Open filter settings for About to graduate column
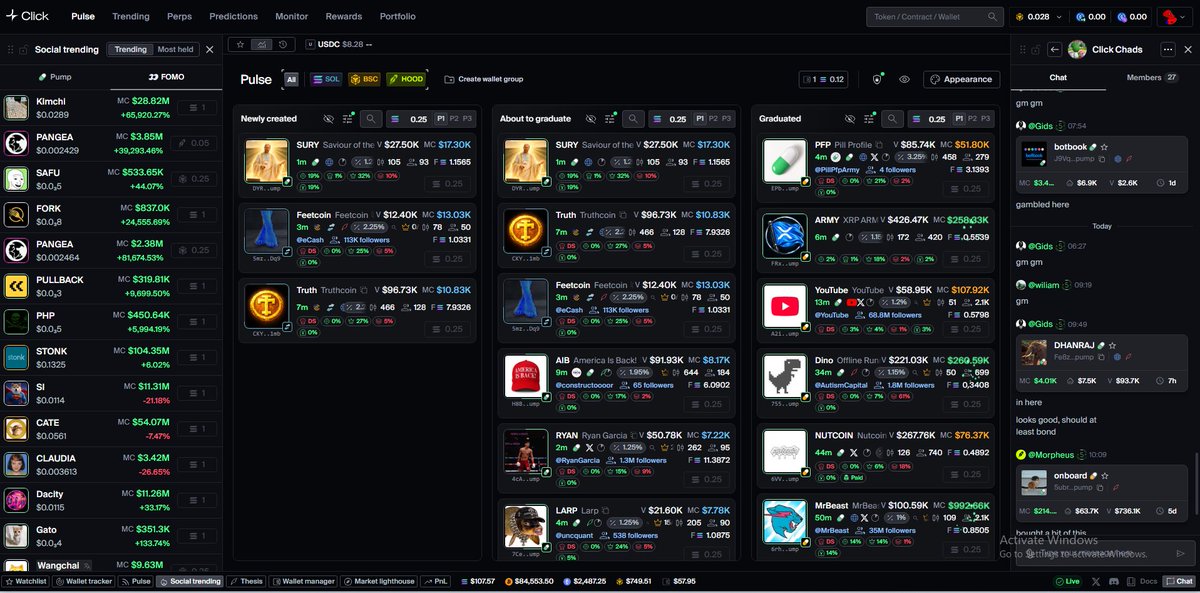The width and height of the screenshot is (1200, 593). pos(610,118)
